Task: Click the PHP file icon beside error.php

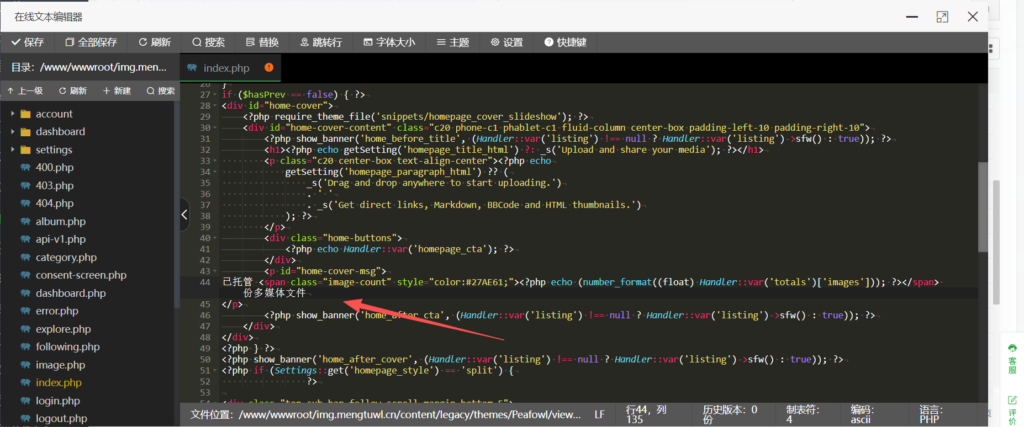Action: [25, 311]
